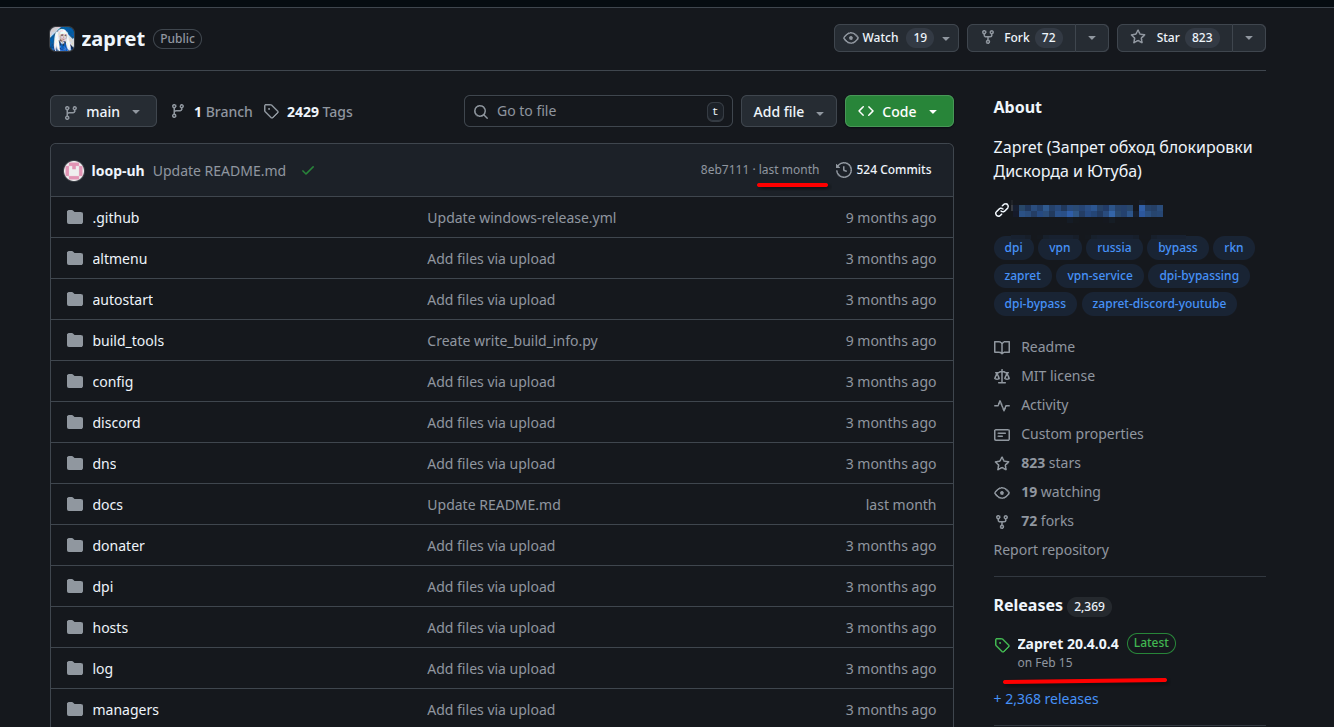Image resolution: width=1334 pixels, height=727 pixels.
Task: Fork the zapret repository
Action: 1022,38
